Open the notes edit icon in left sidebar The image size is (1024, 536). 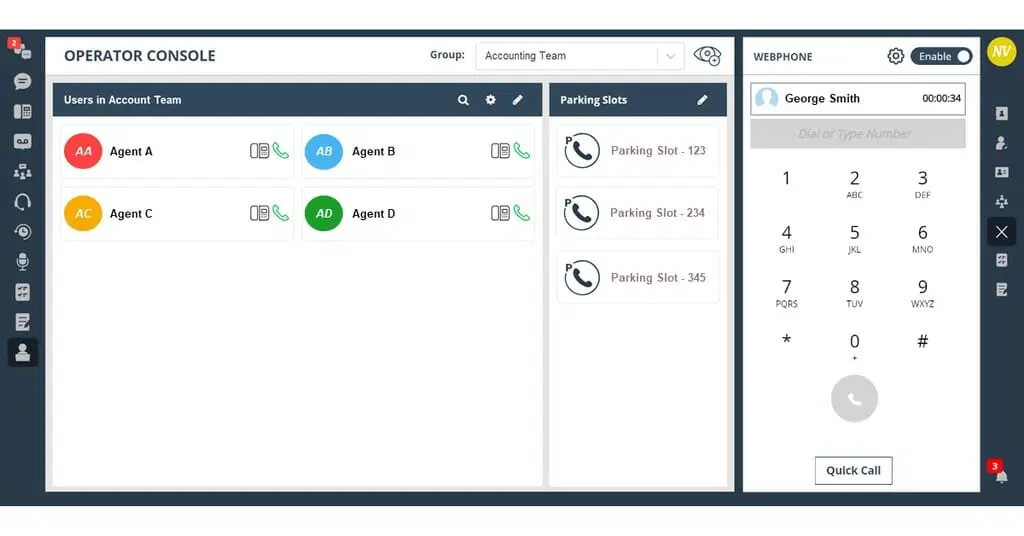point(22,322)
